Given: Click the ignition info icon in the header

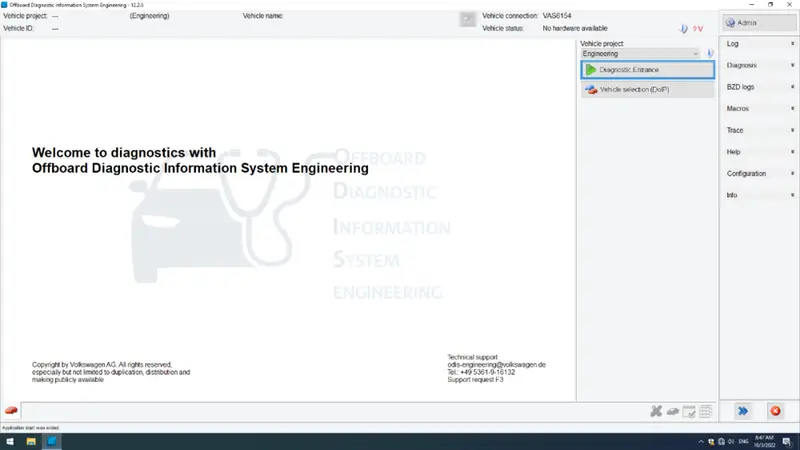Looking at the screenshot, I should [683, 29].
